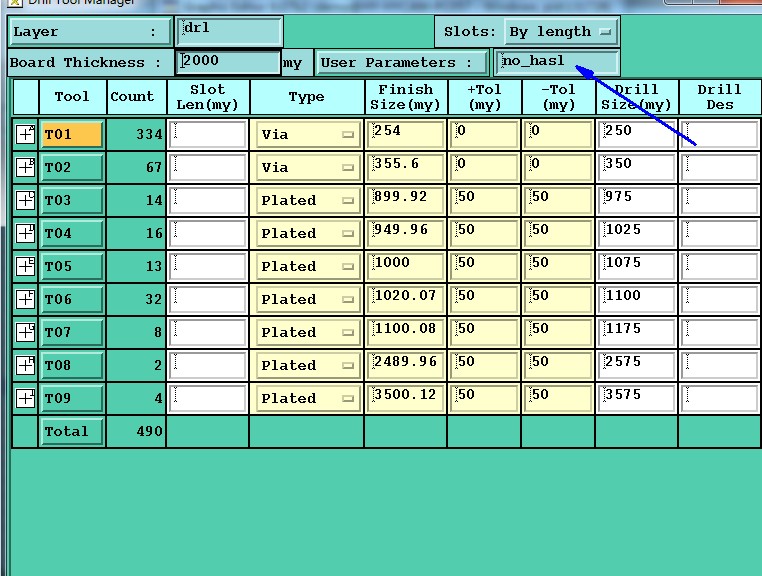The image size is (762, 576).
Task: Click the Total button
Action: point(71,431)
